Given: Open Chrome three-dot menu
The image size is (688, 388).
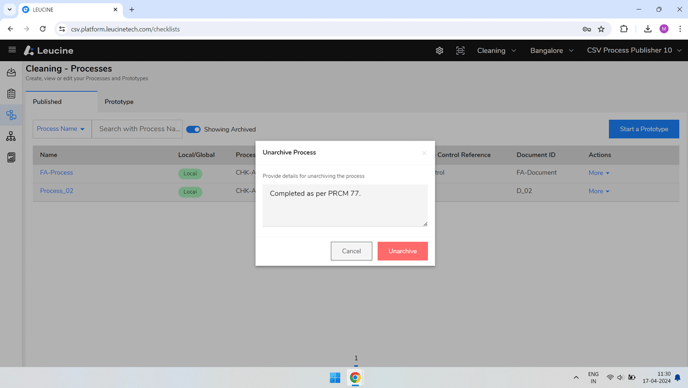Looking at the screenshot, I should tap(680, 29).
